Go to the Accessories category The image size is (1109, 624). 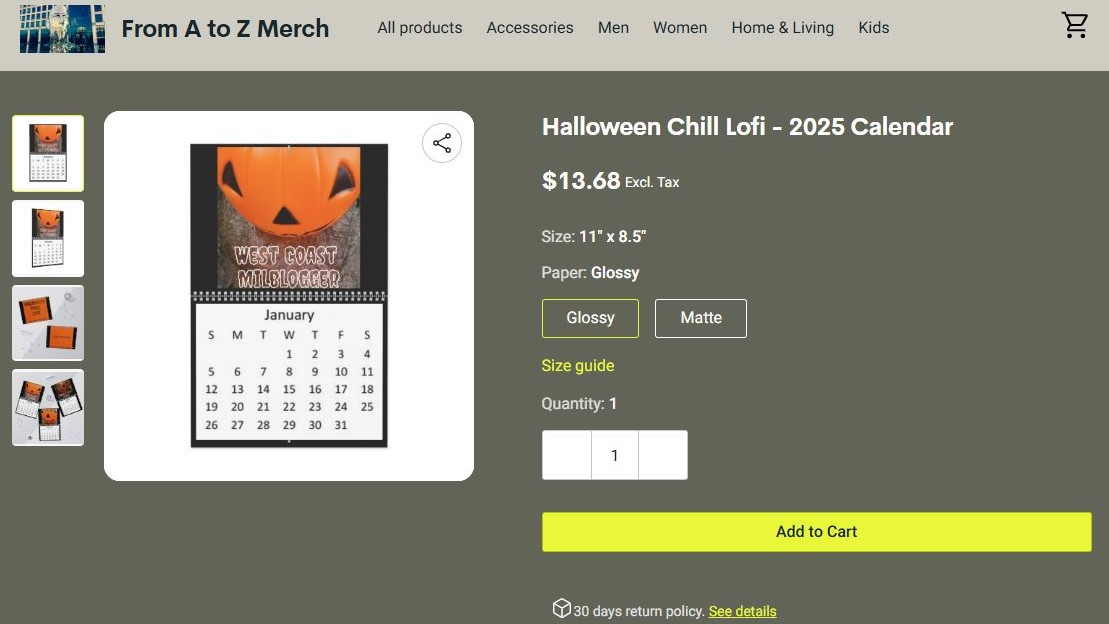point(530,28)
